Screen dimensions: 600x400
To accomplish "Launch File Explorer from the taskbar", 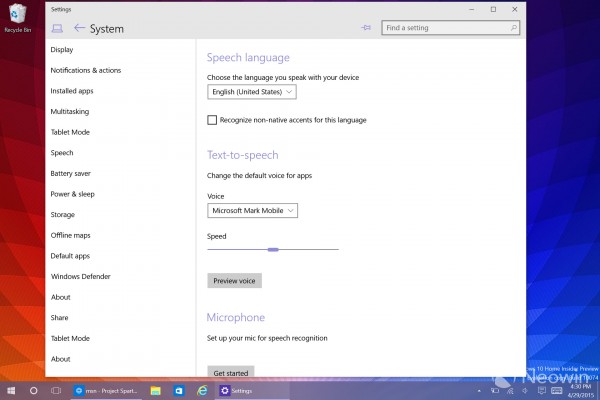I will (x=156, y=390).
